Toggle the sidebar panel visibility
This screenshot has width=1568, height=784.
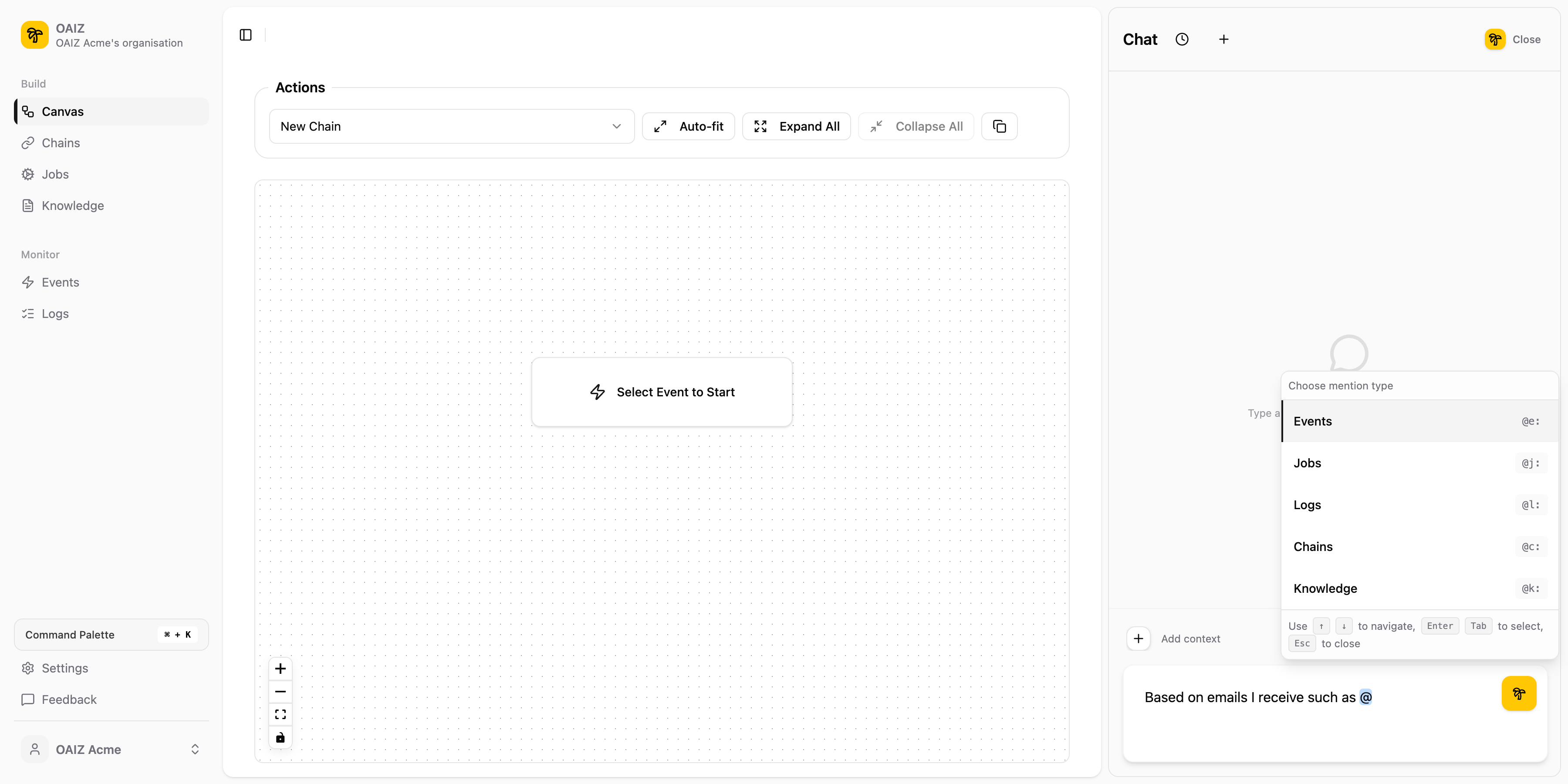[x=245, y=35]
